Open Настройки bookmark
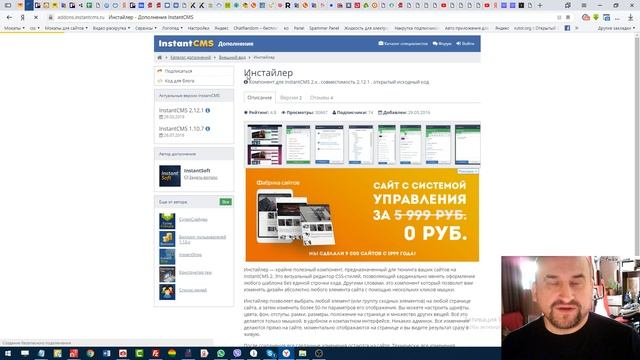This screenshot has height=360, width=640. 198,28
